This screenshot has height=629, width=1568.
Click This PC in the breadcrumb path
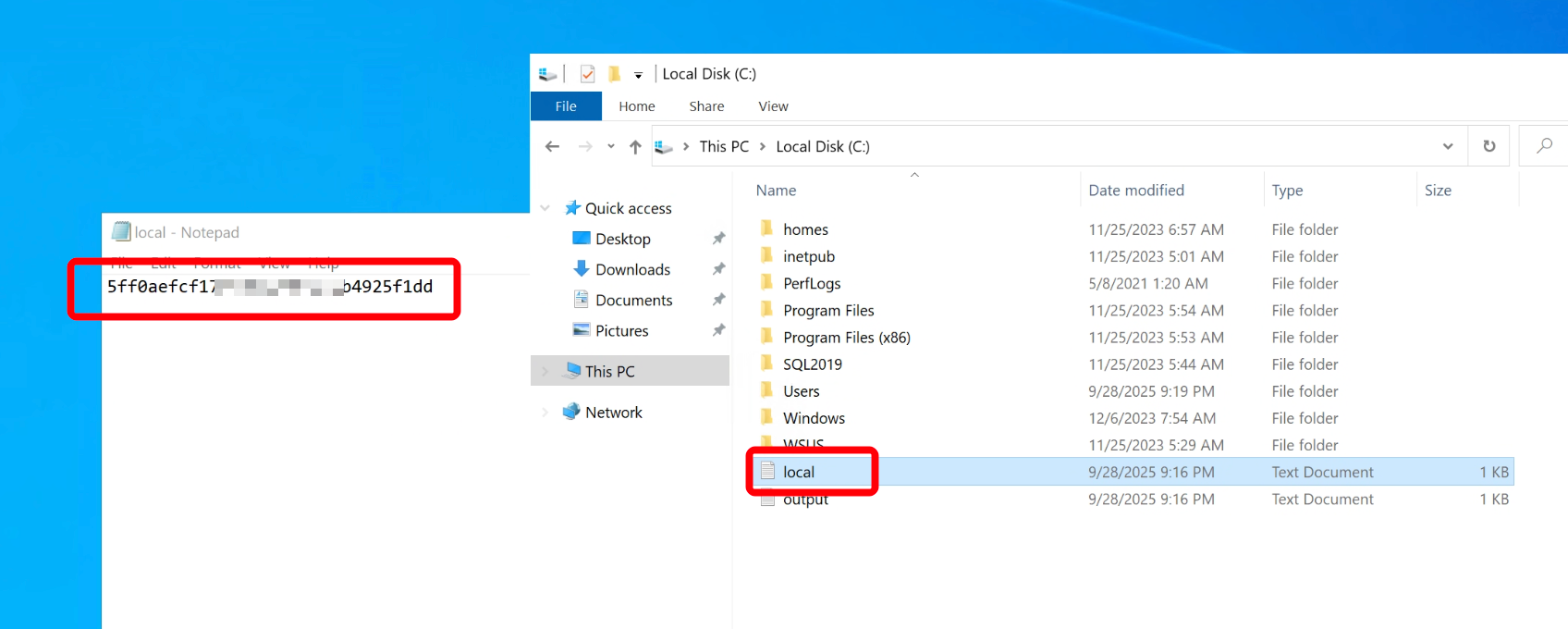tap(724, 146)
